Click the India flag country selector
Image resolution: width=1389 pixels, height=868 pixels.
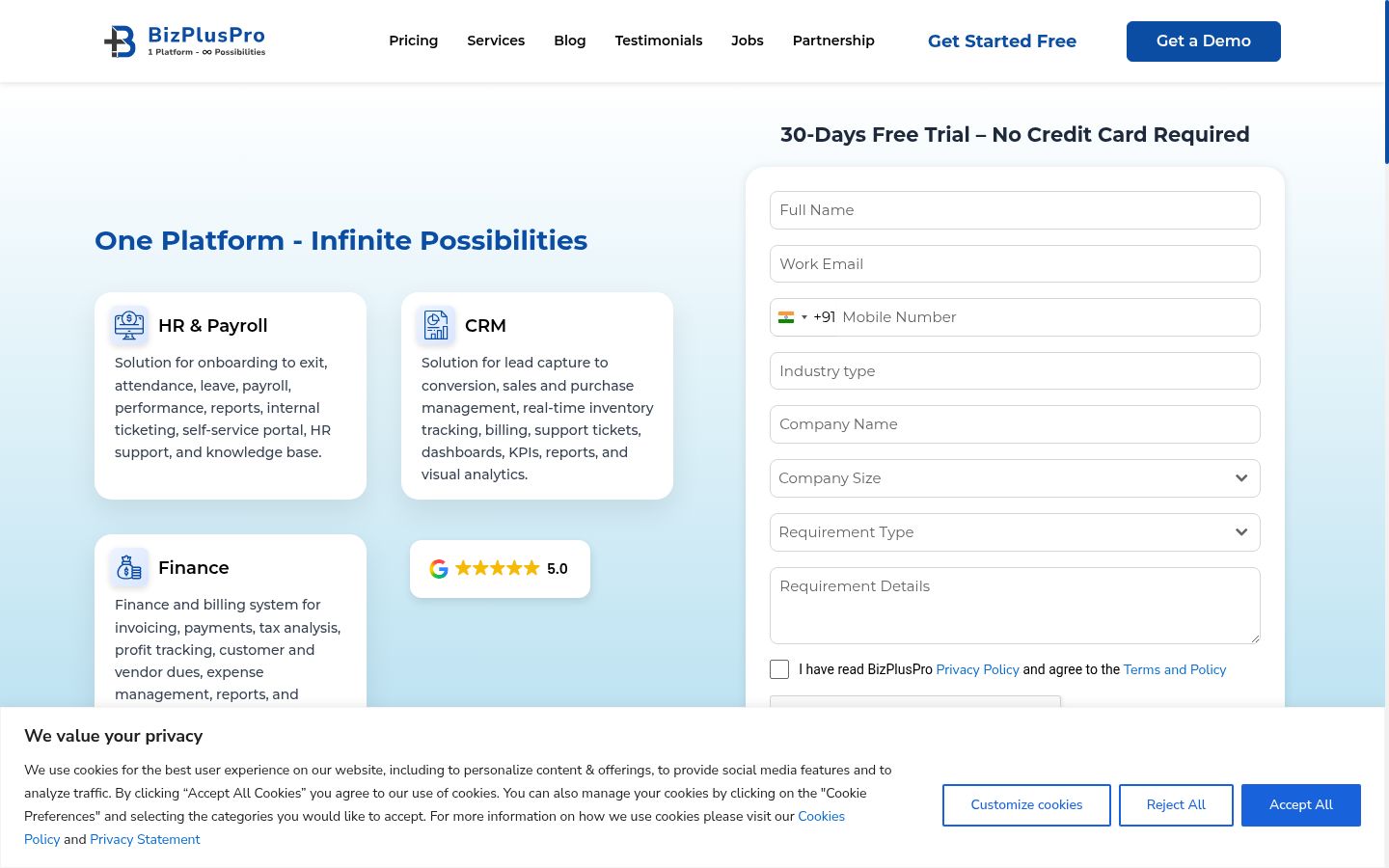pyautogui.click(x=786, y=317)
